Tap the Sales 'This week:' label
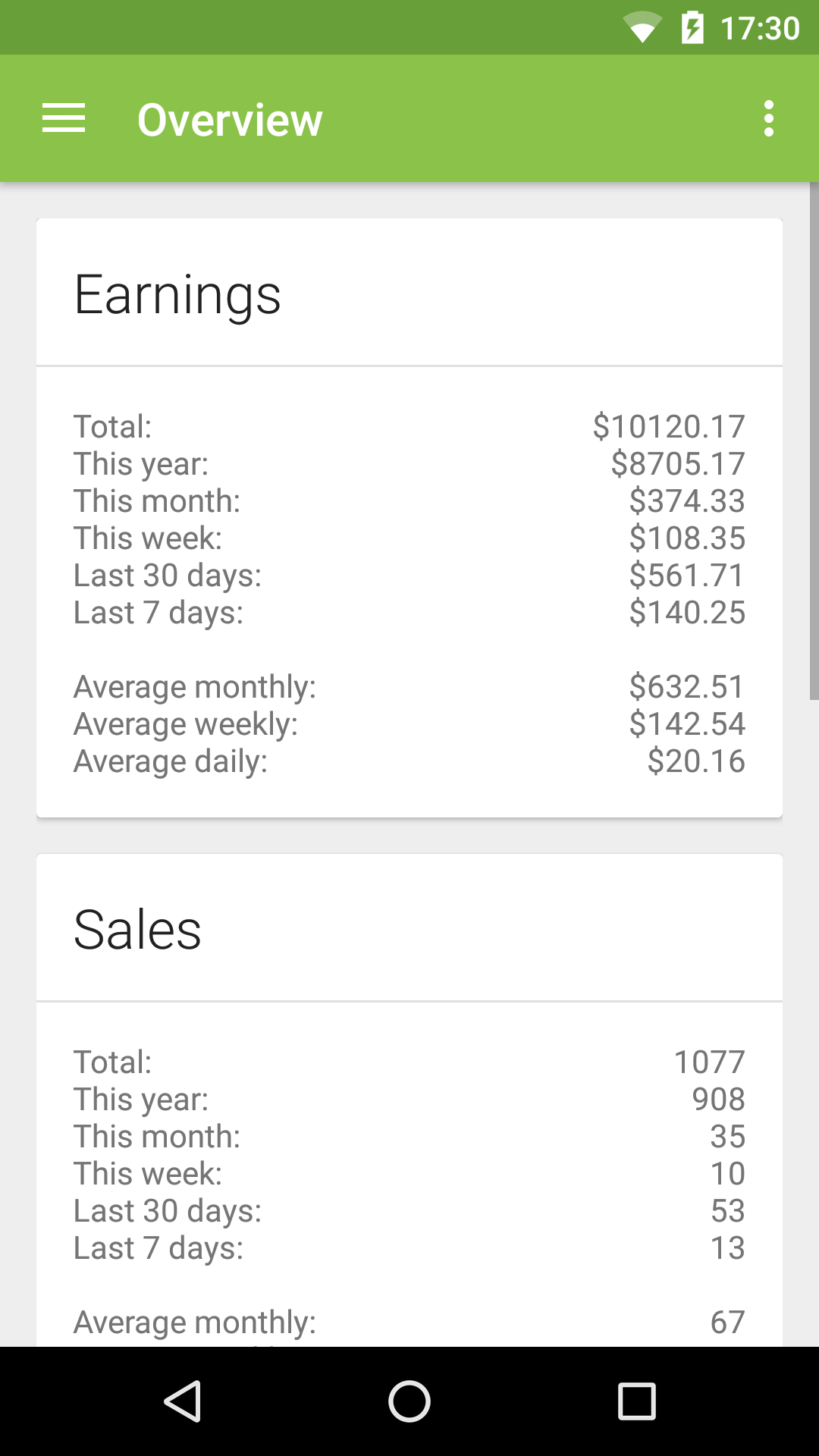Image resolution: width=819 pixels, height=1456 pixels. (x=148, y=1173)
